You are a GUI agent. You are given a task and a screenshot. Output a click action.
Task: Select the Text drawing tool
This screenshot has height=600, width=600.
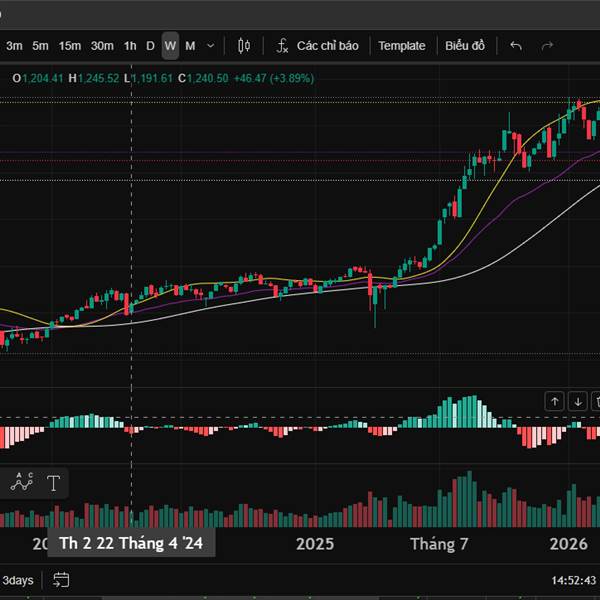(x=53, y=483)
